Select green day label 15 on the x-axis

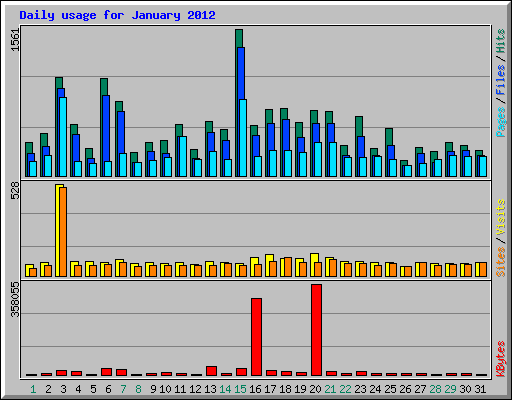pos(240,389)
